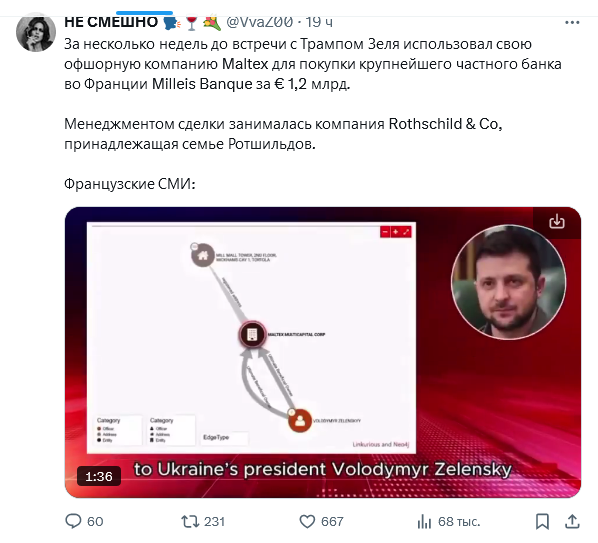Play the embedded video

[x=323, y=352]
